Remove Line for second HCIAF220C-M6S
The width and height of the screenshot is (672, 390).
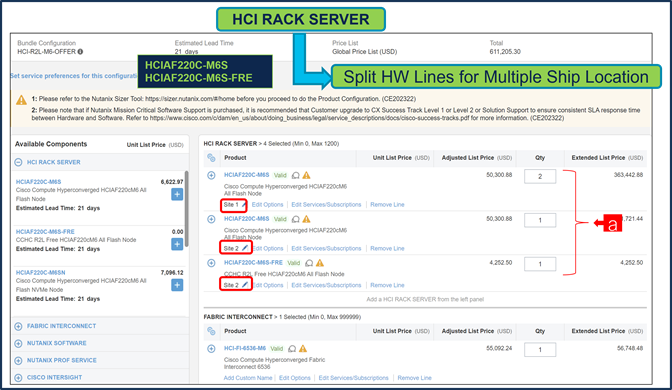tap(387, 249)
